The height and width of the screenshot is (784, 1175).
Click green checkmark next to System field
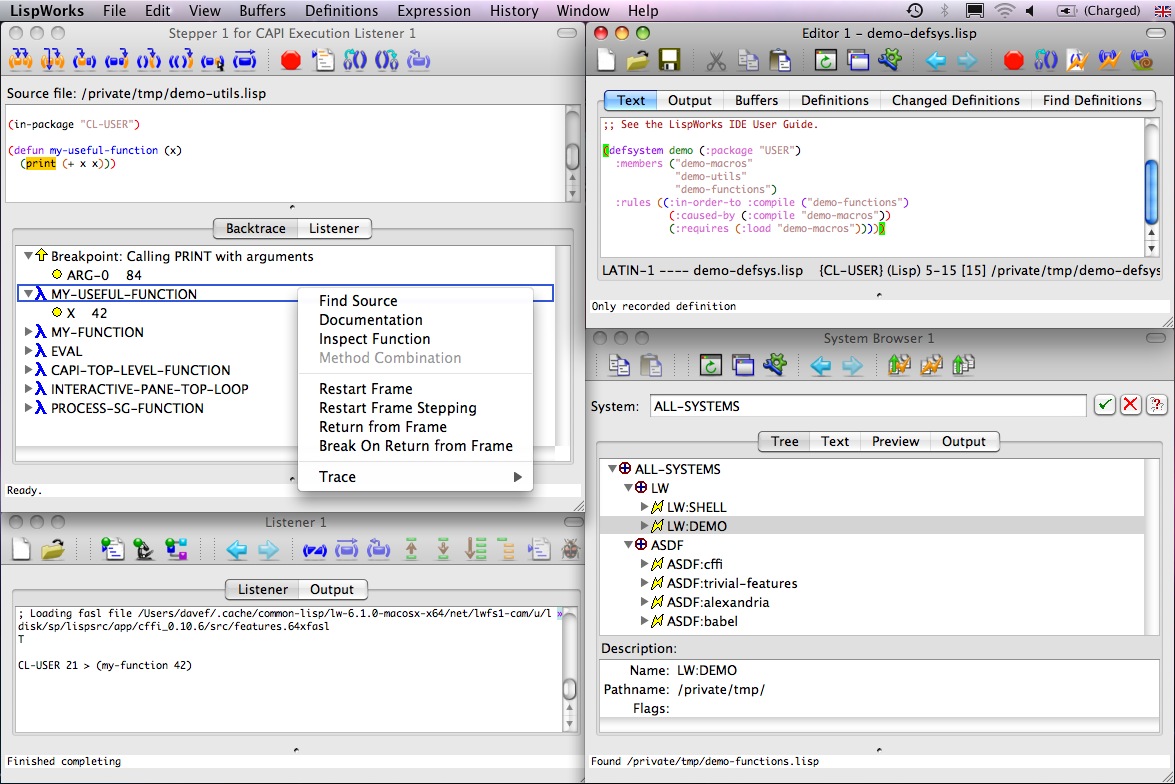click(1104, 405)
